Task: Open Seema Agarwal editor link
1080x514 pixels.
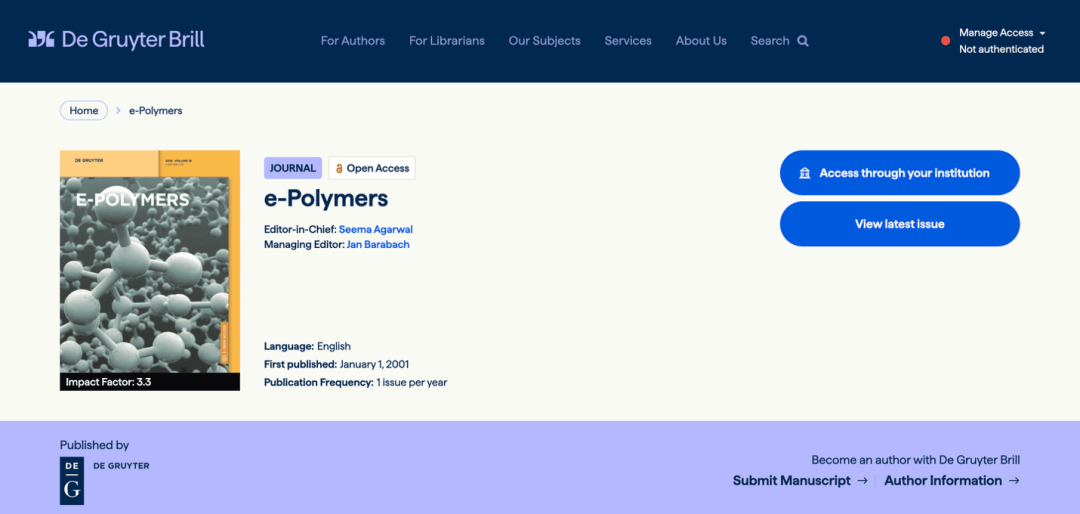Action: point(376,229)
